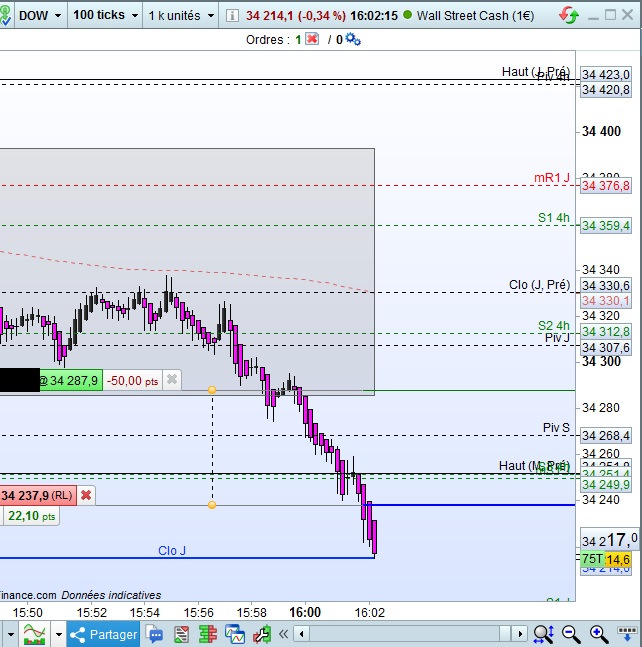The image size is (642, 647).
Task: Open the 100 ticks timeframe dropdown
Action: (105, 15)
